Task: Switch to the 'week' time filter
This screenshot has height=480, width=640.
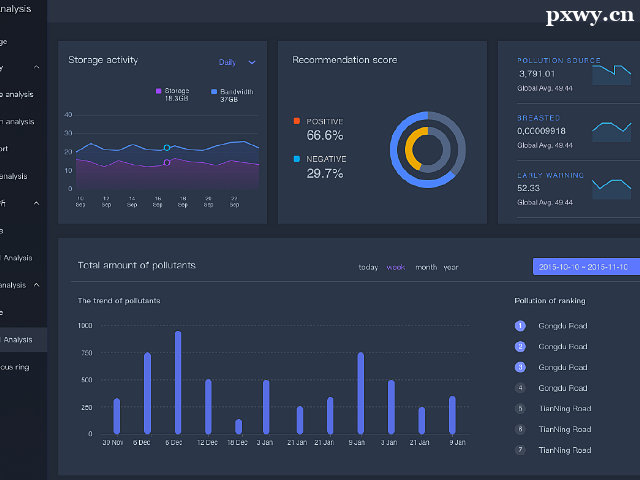Action: pos(396,267)
